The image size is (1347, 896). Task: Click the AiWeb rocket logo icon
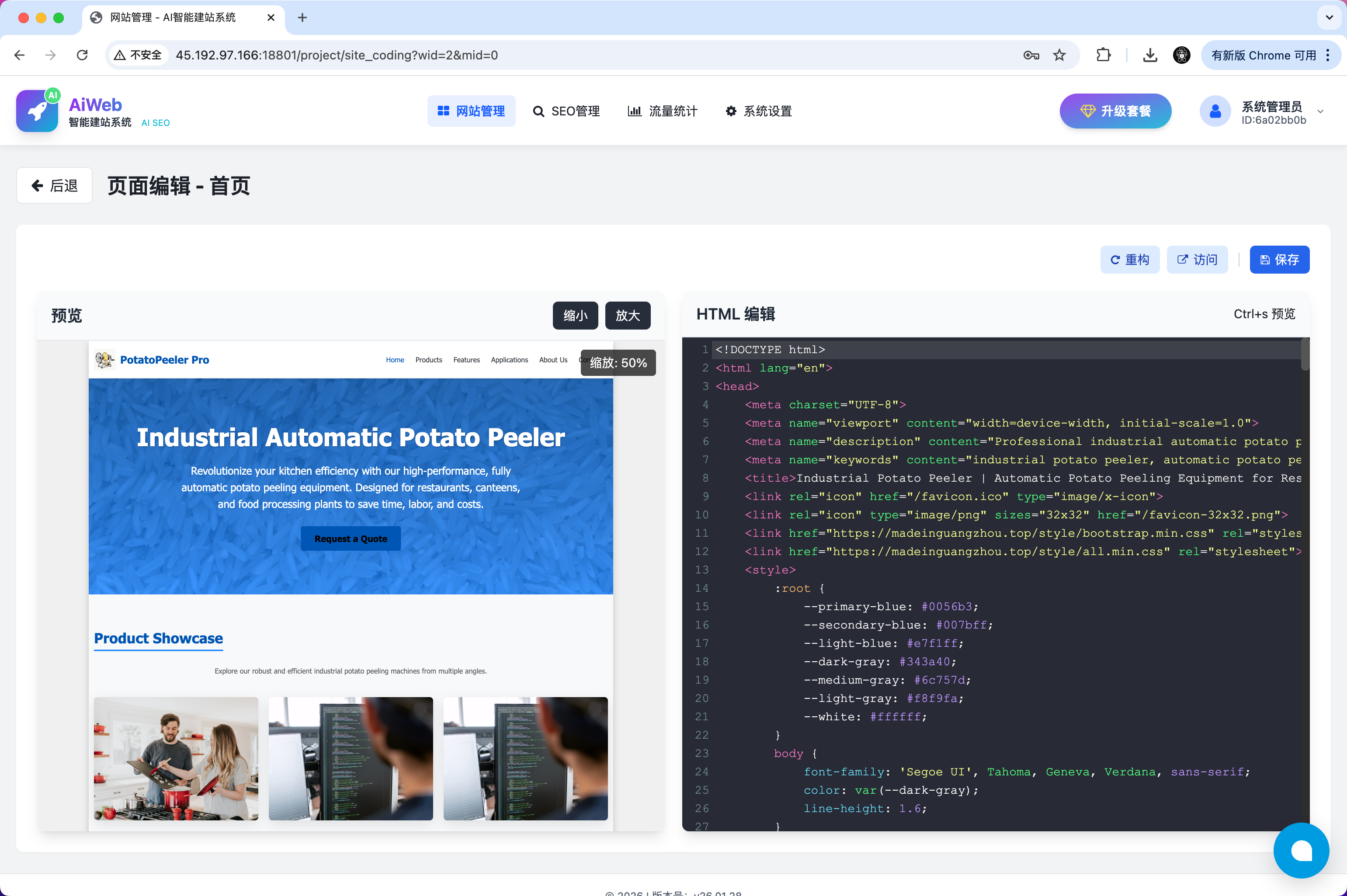coord(37,111)
